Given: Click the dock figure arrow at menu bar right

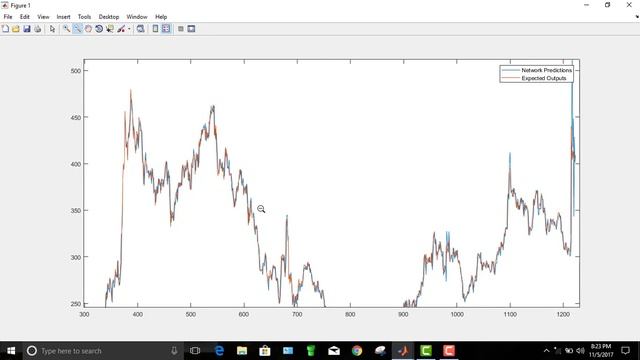Looking at the screenshot, I should tap(637, 17).
